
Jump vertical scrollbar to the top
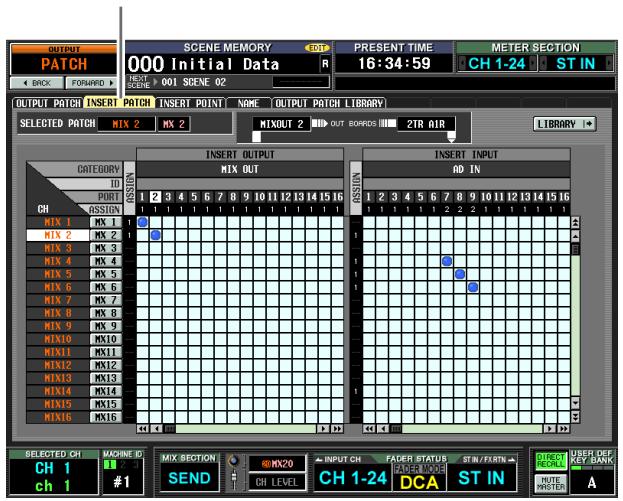(x=575, y=222)
